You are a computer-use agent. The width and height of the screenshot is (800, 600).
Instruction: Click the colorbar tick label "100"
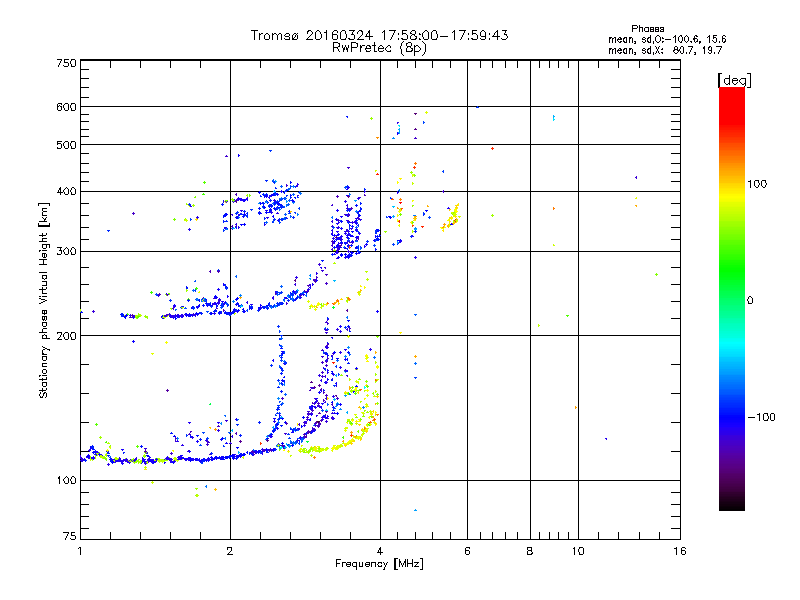point(757,184)
